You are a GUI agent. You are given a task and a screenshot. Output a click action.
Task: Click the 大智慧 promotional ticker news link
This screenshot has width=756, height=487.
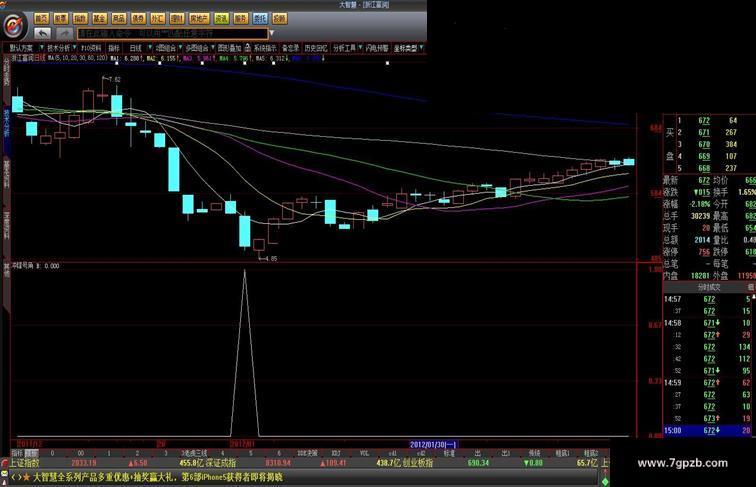(x=157, y=477)
